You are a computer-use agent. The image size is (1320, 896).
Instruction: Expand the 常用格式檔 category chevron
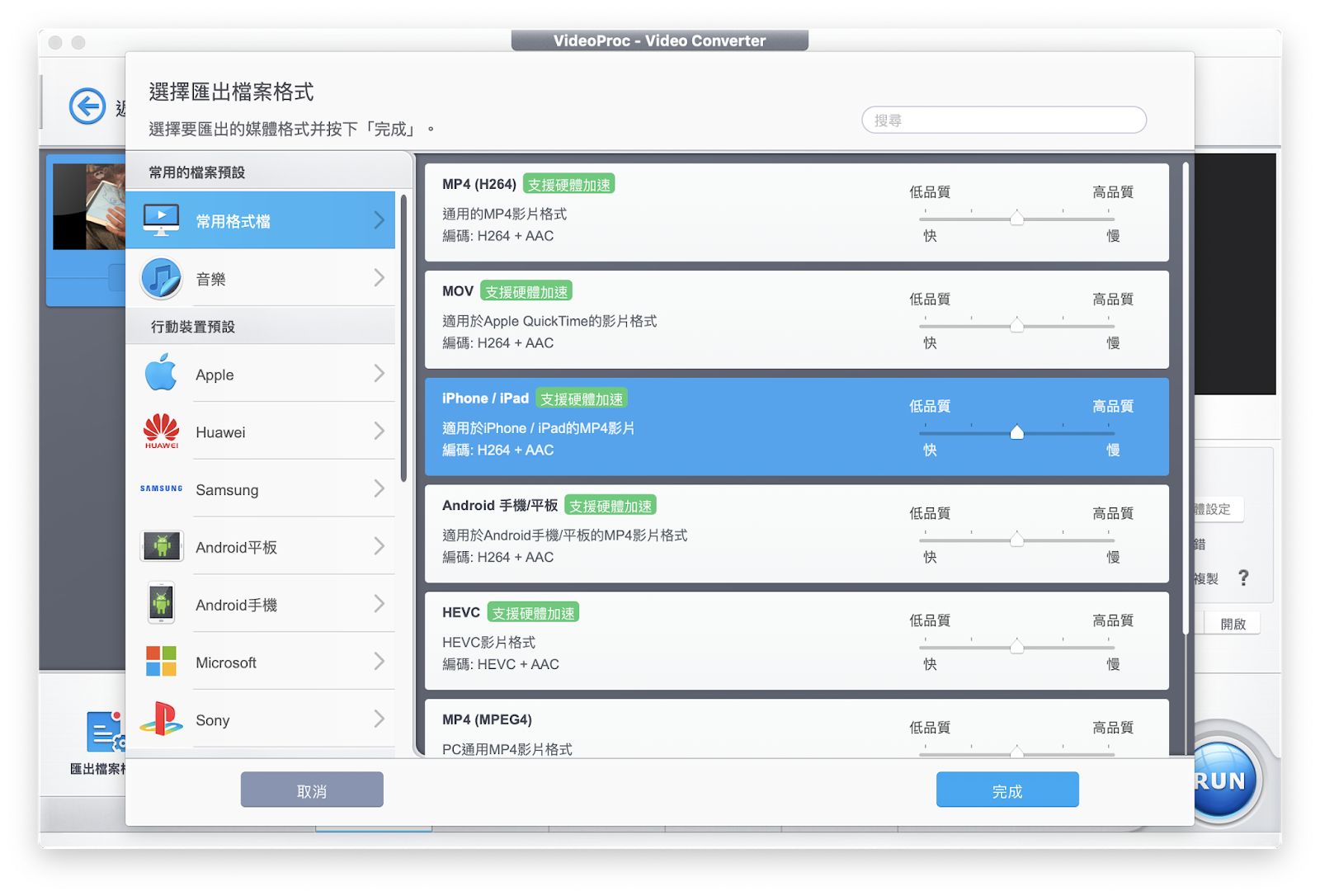tap(379, 220)
